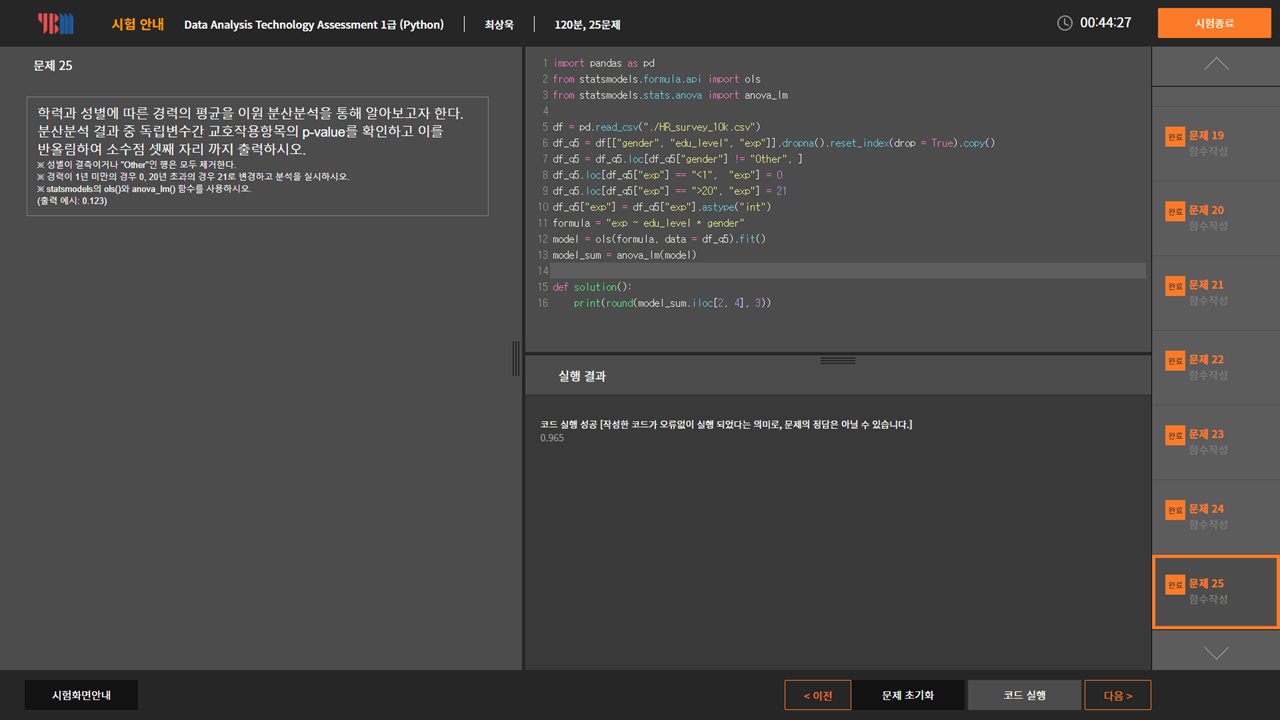Click the 완료 badge on 문제 19
This screenshot has height=720, width=1280.
[x=1175, y=136]
